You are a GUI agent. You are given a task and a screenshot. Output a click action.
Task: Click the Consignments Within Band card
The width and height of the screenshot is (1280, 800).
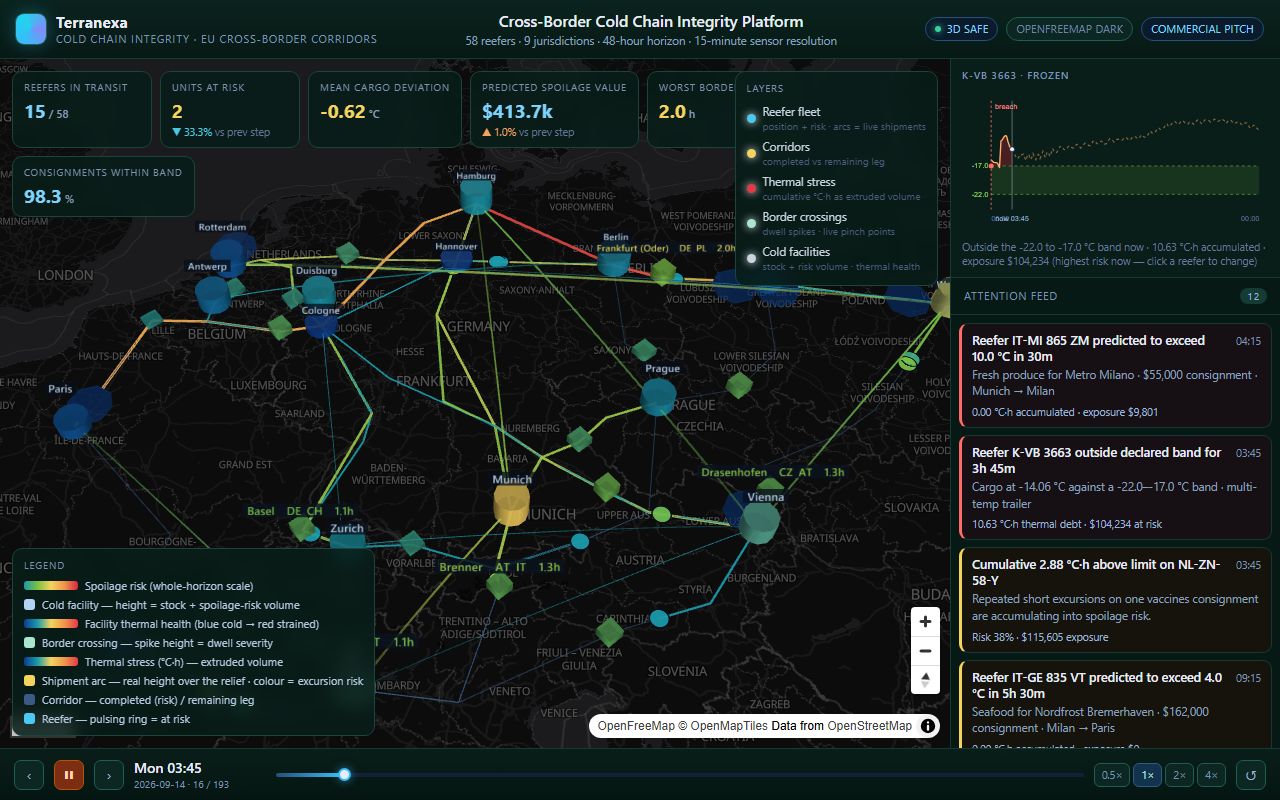point(103,186)
